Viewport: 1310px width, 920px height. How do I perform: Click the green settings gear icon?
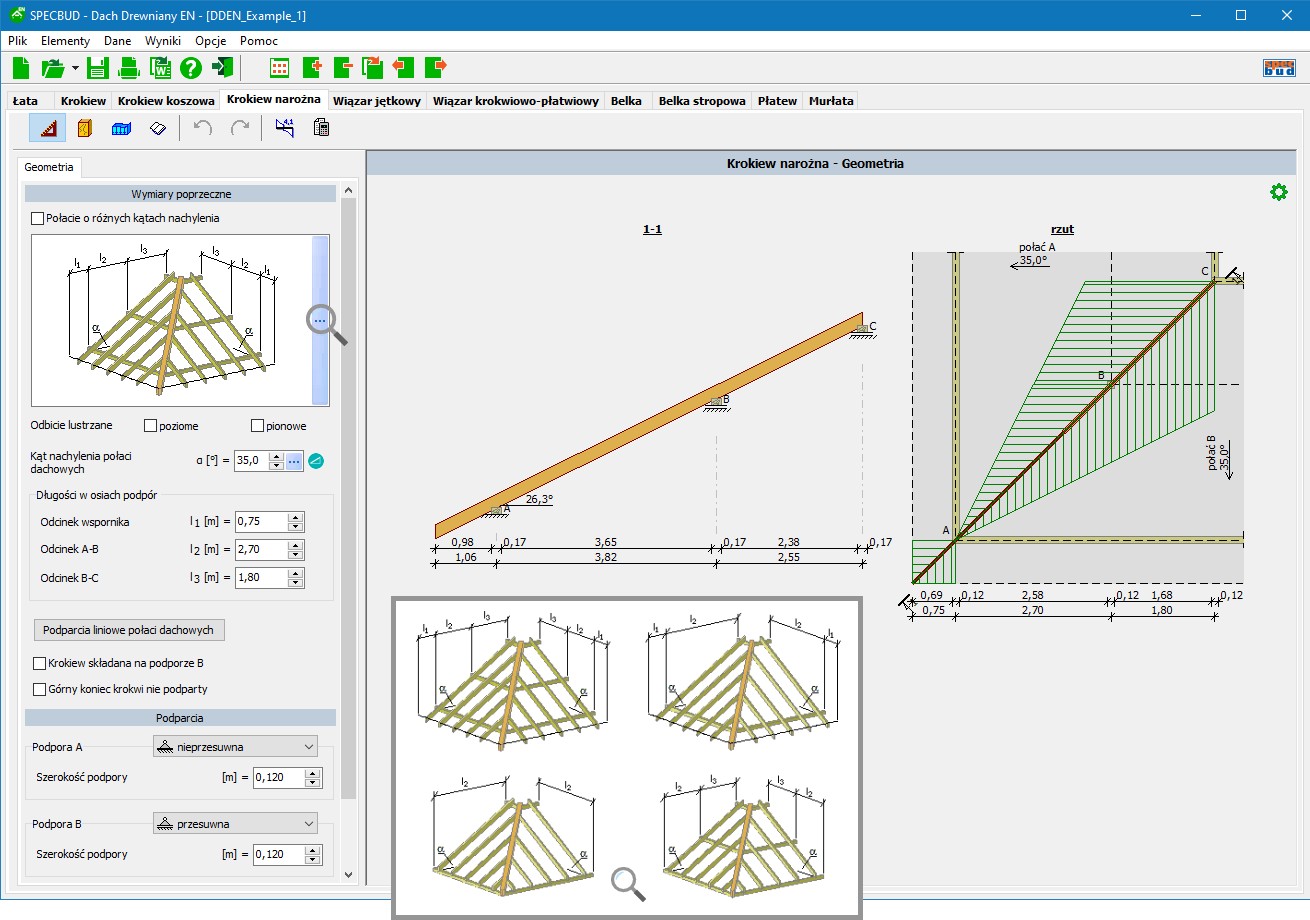click(1278, 192)
